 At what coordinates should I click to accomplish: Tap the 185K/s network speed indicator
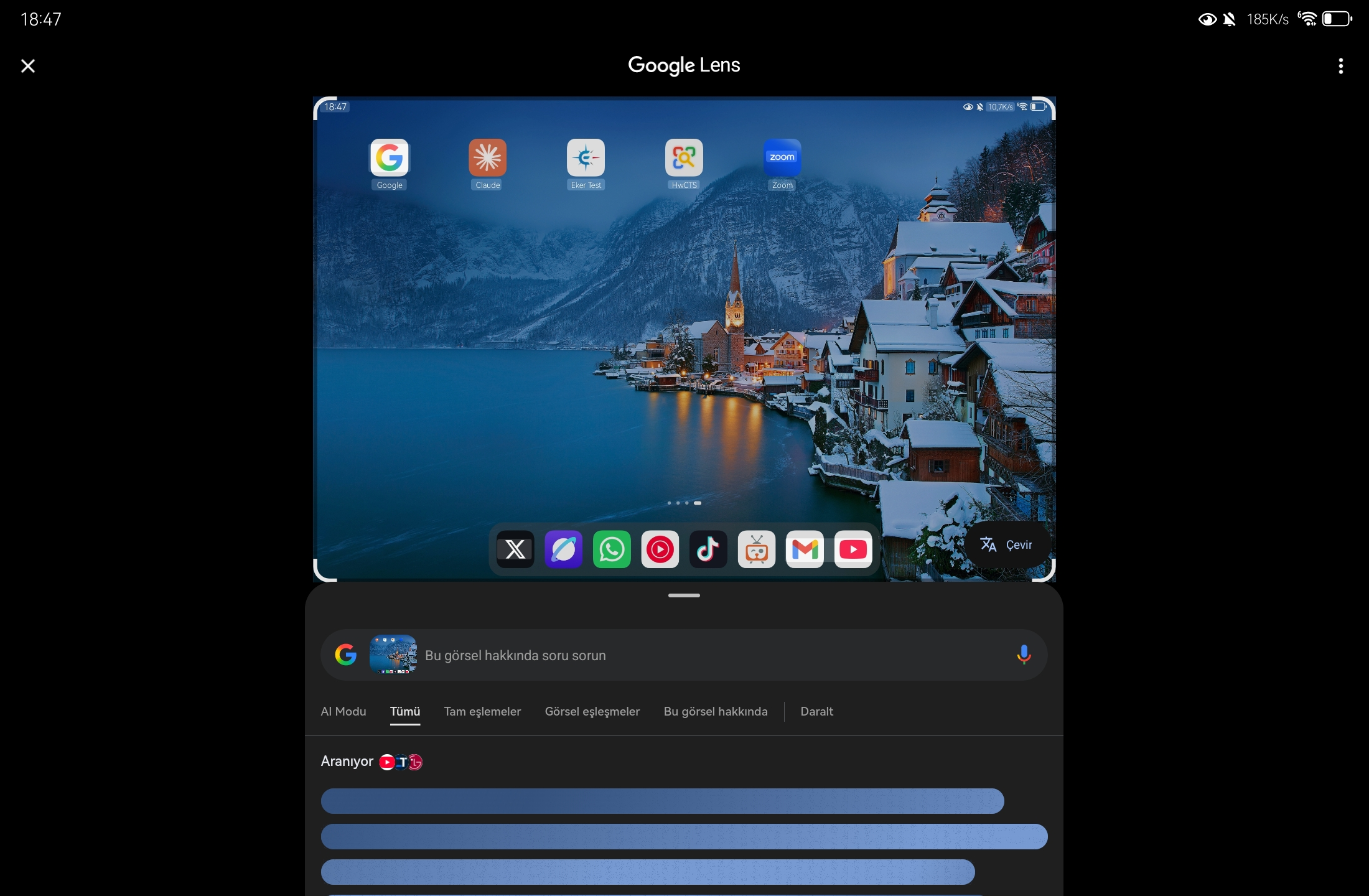(1268, 19)
